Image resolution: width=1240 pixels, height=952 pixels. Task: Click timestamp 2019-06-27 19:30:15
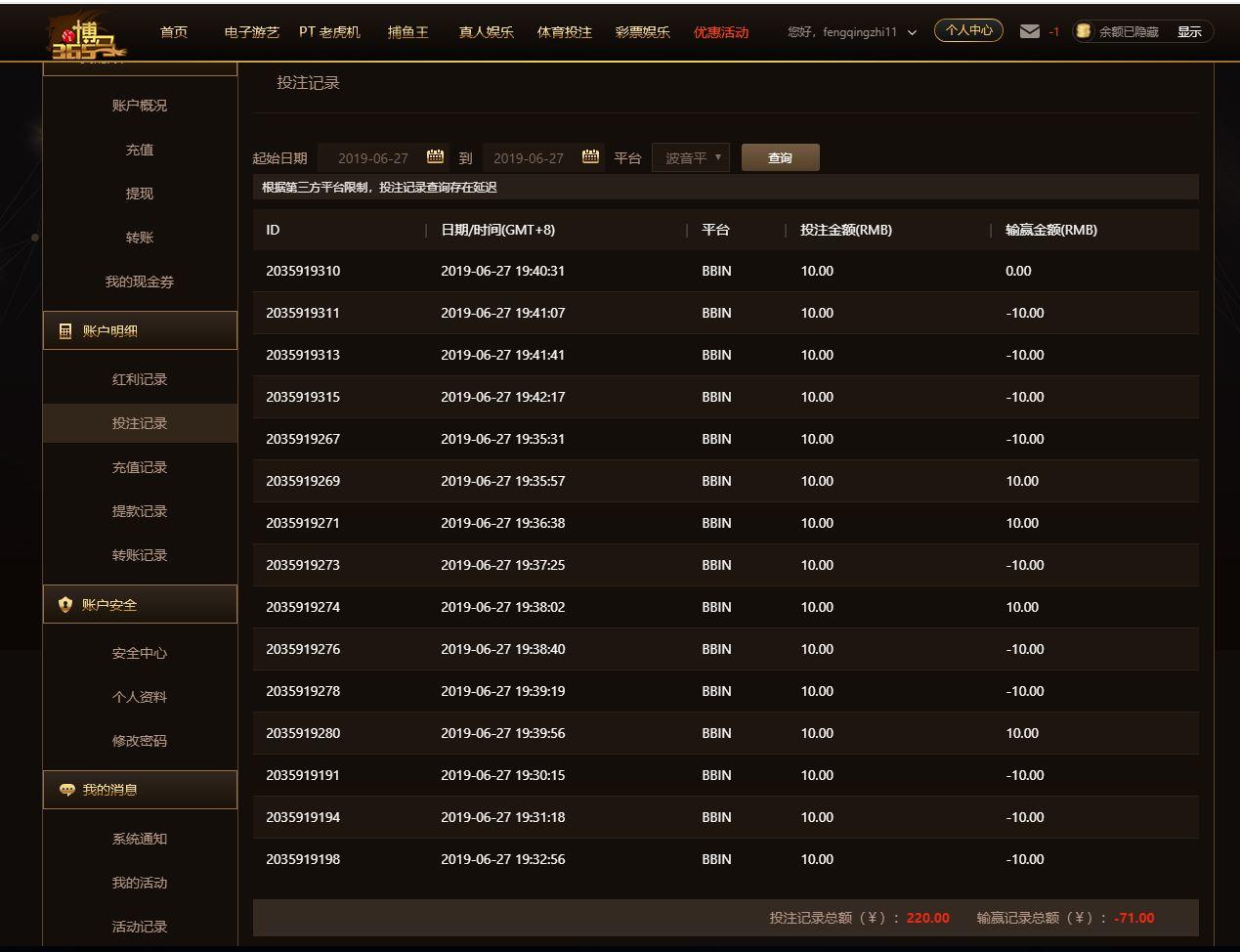(x=502, y=775)
